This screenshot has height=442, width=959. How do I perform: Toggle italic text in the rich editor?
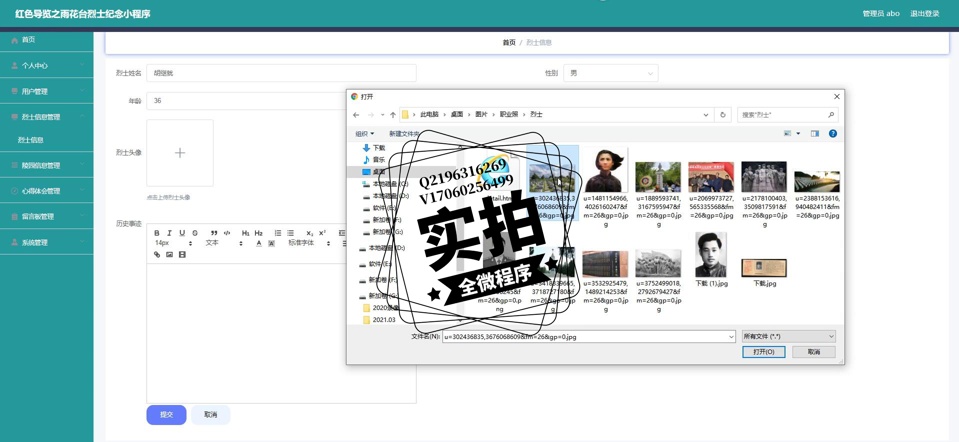(169, 233)
